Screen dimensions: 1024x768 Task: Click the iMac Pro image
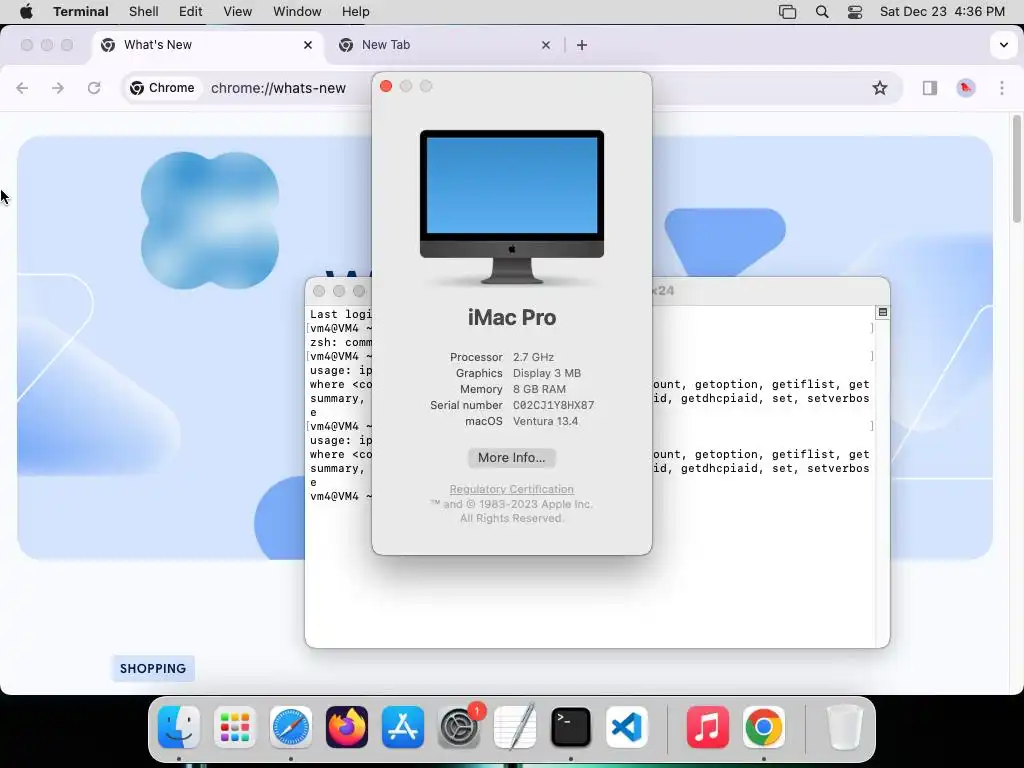(x=512, y=207)
